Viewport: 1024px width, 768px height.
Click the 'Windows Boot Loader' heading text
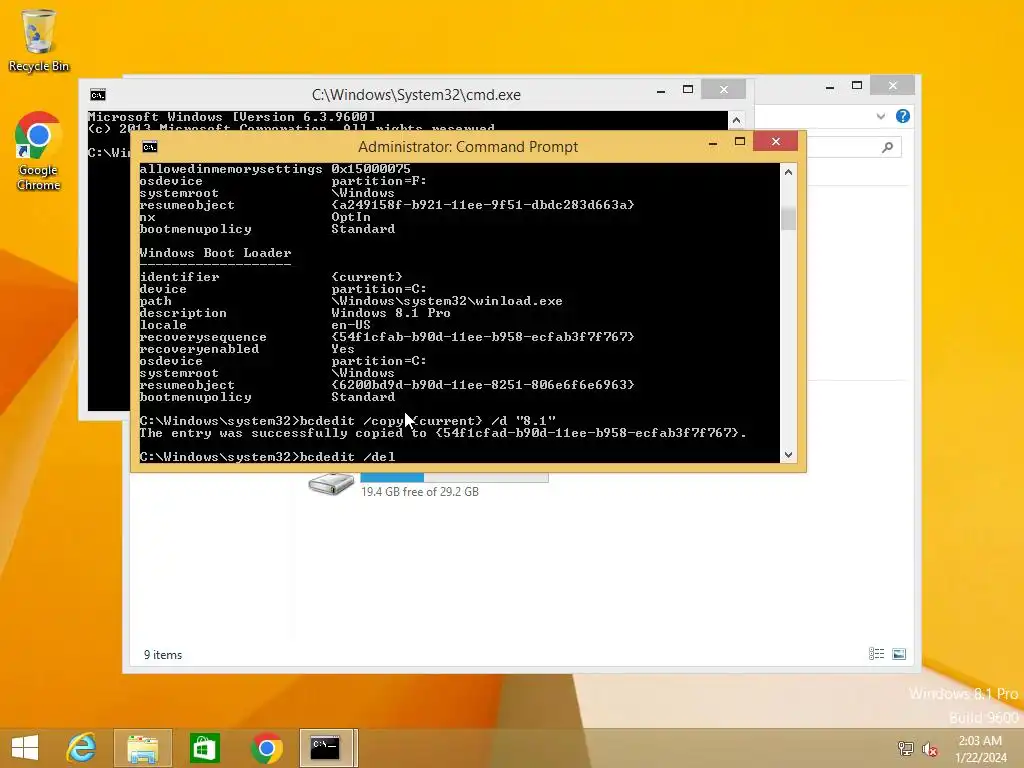tap(216, 253)
